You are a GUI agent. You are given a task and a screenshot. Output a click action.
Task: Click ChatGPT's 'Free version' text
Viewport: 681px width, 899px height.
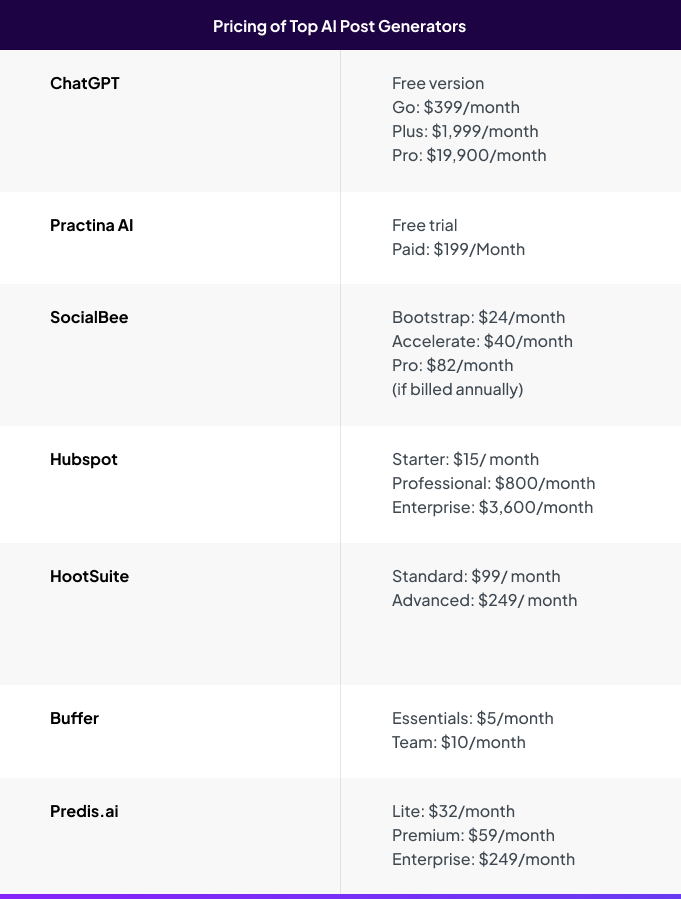438,84
